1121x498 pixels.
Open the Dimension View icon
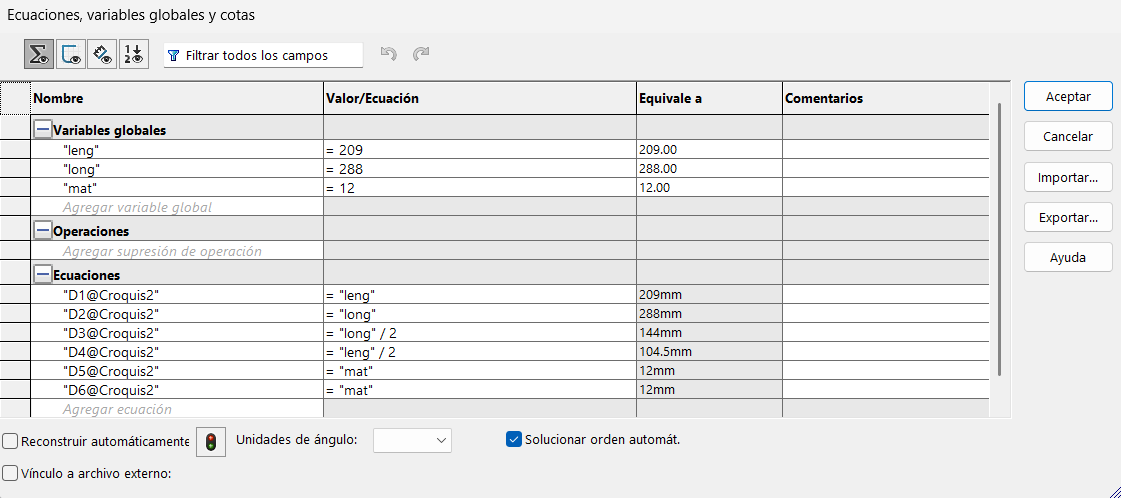[x=102, y=55]
